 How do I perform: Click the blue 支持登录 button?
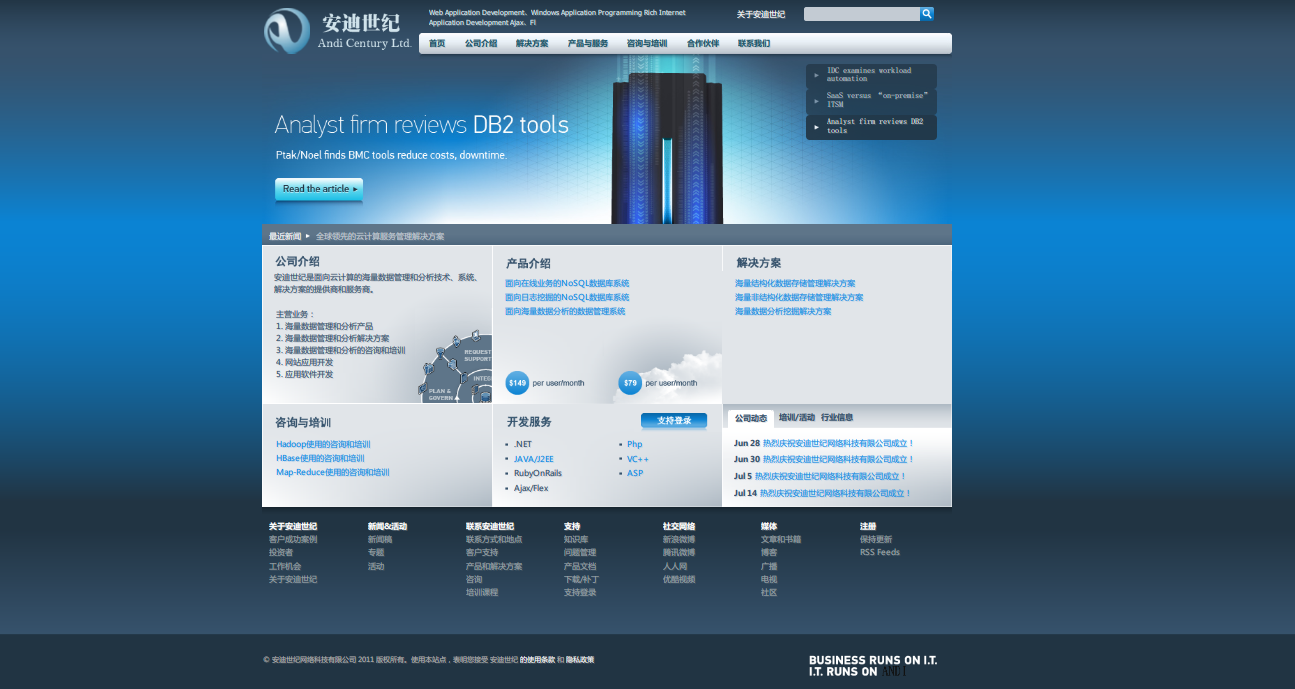coord(674,421)
